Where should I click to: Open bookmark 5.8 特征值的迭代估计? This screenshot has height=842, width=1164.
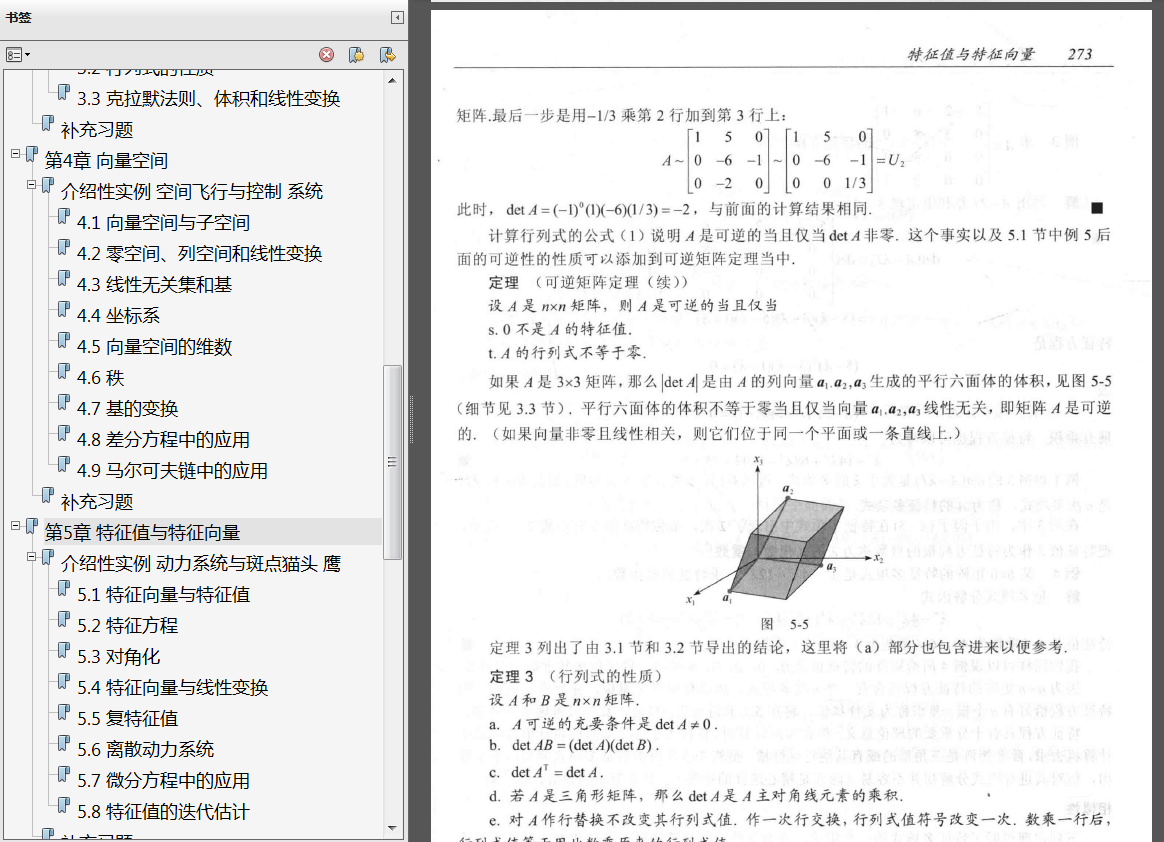[x=163, y=812]
